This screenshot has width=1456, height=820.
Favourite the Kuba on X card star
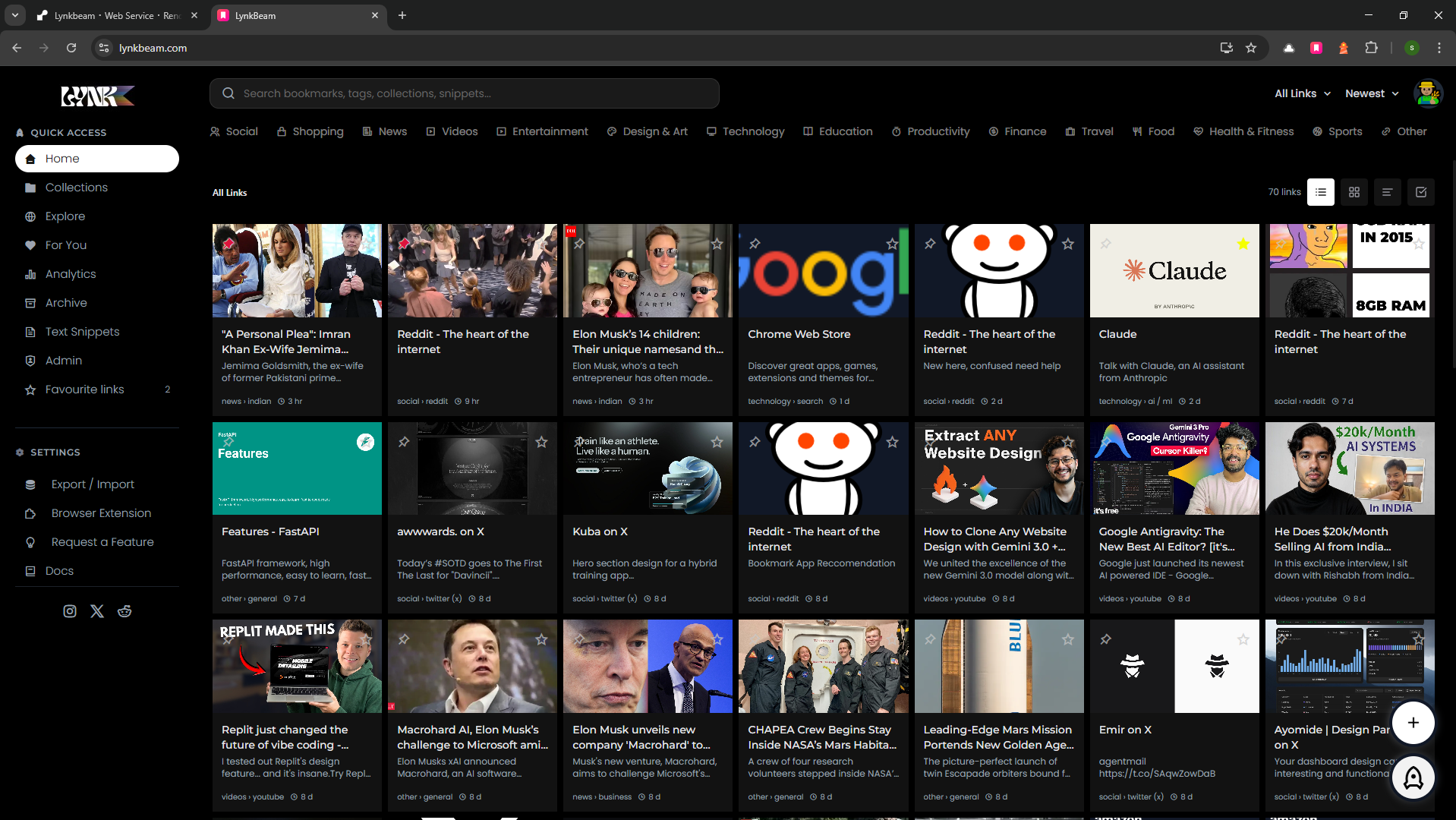tap(717, 442)
